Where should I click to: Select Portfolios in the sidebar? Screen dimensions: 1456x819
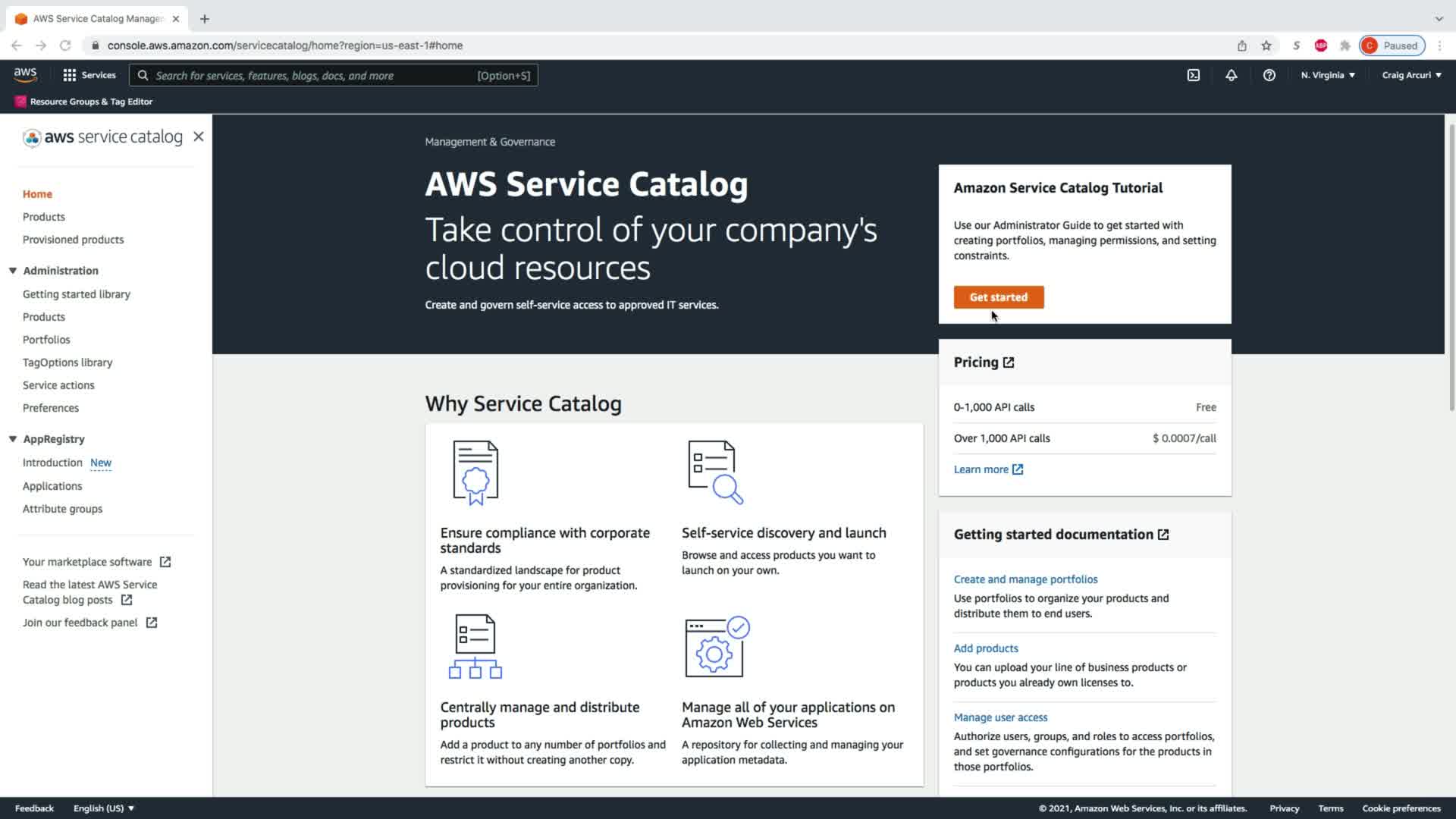coord(46,340)
